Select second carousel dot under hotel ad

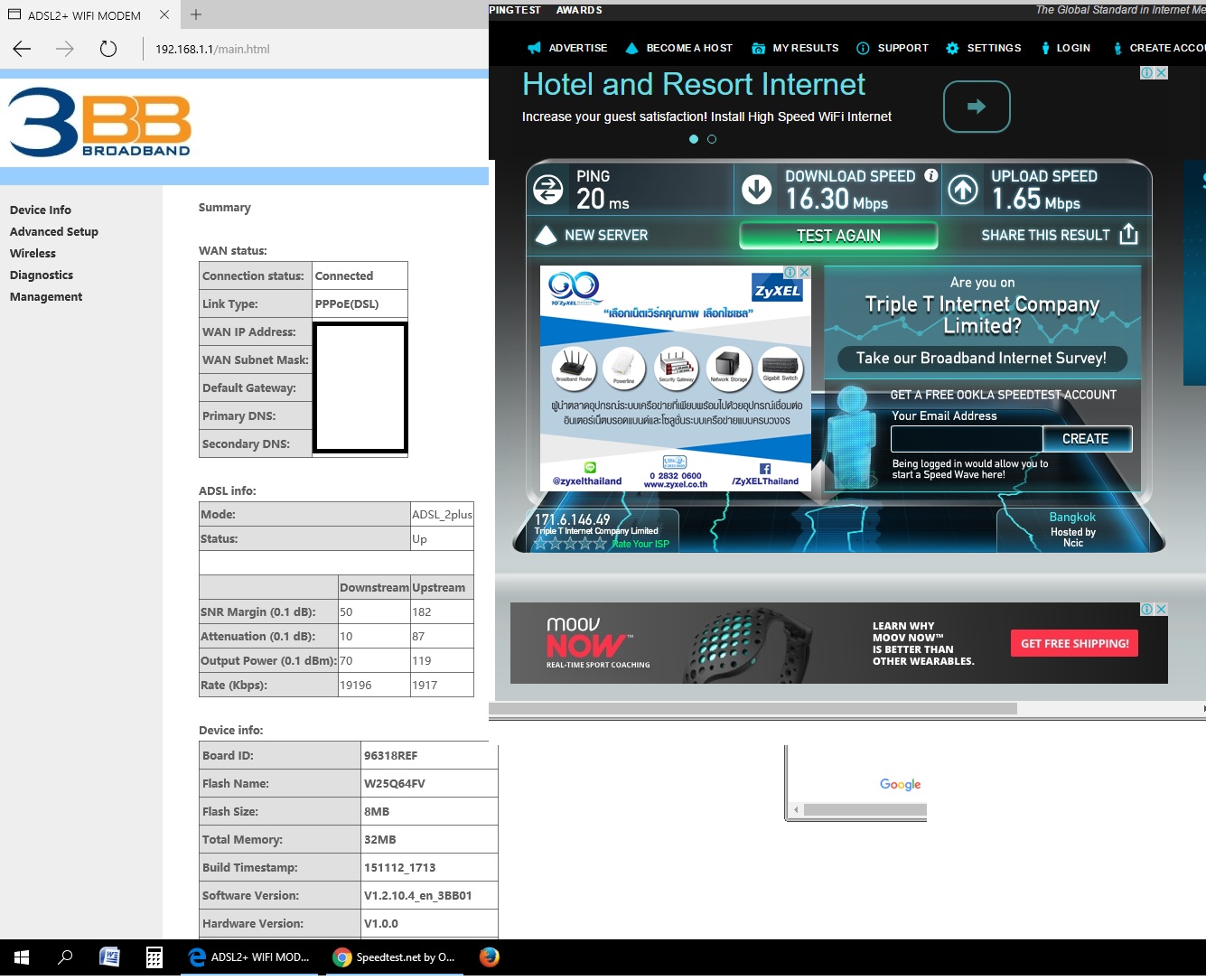tap(712, 139)
